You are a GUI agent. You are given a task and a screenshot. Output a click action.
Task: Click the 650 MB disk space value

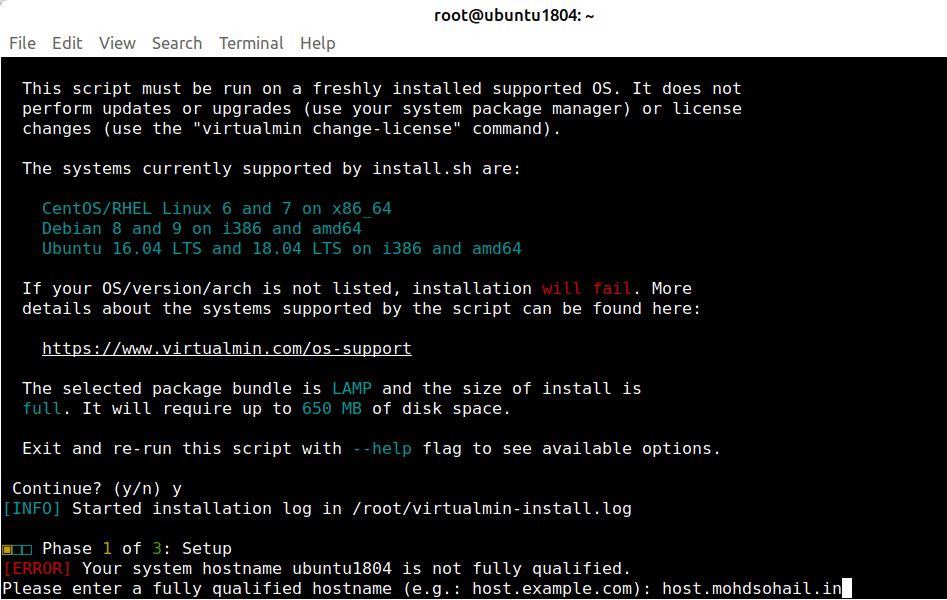point(331,409)
